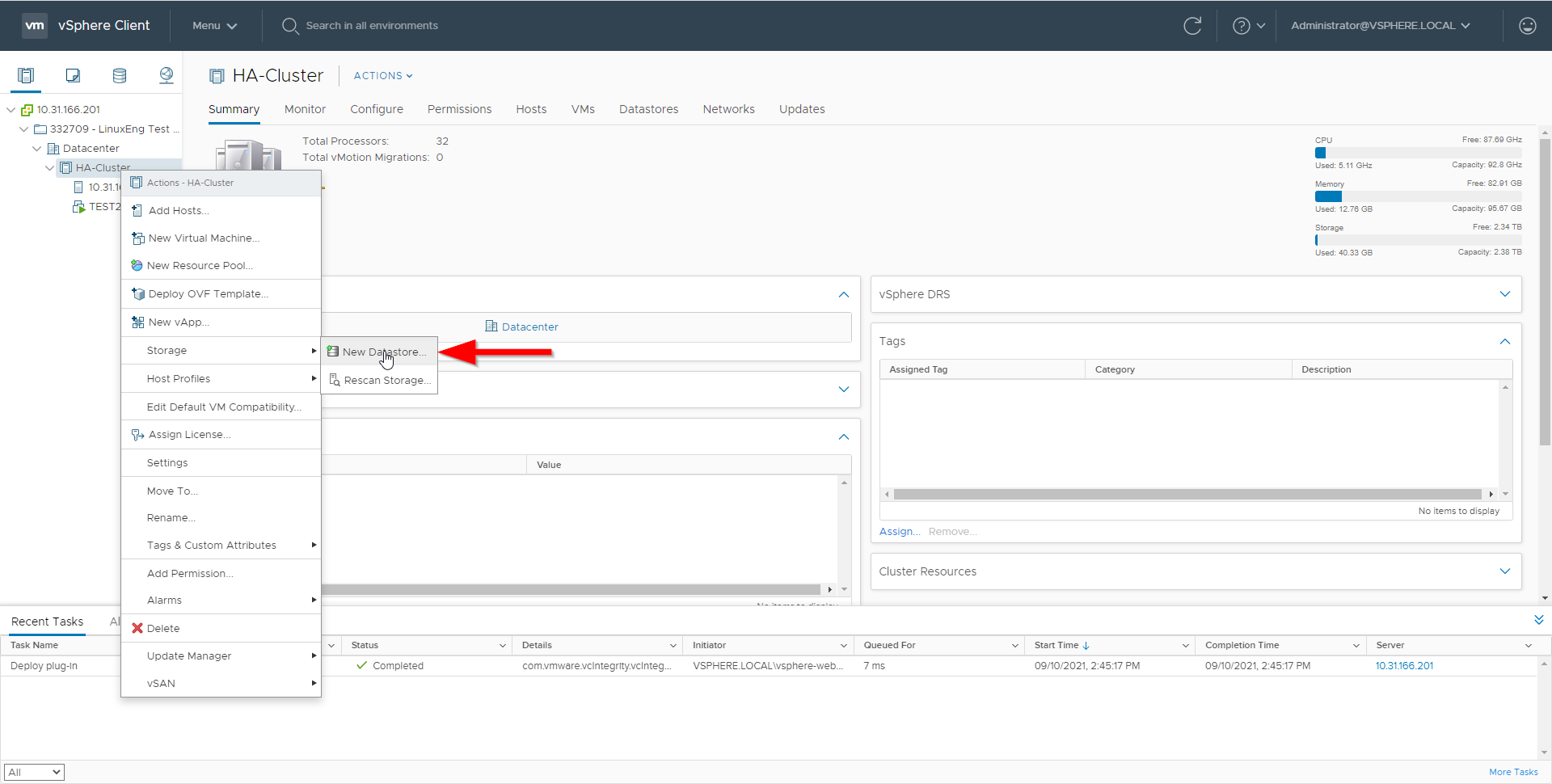Expand the Cluster Resources panel

(1504, 571)
